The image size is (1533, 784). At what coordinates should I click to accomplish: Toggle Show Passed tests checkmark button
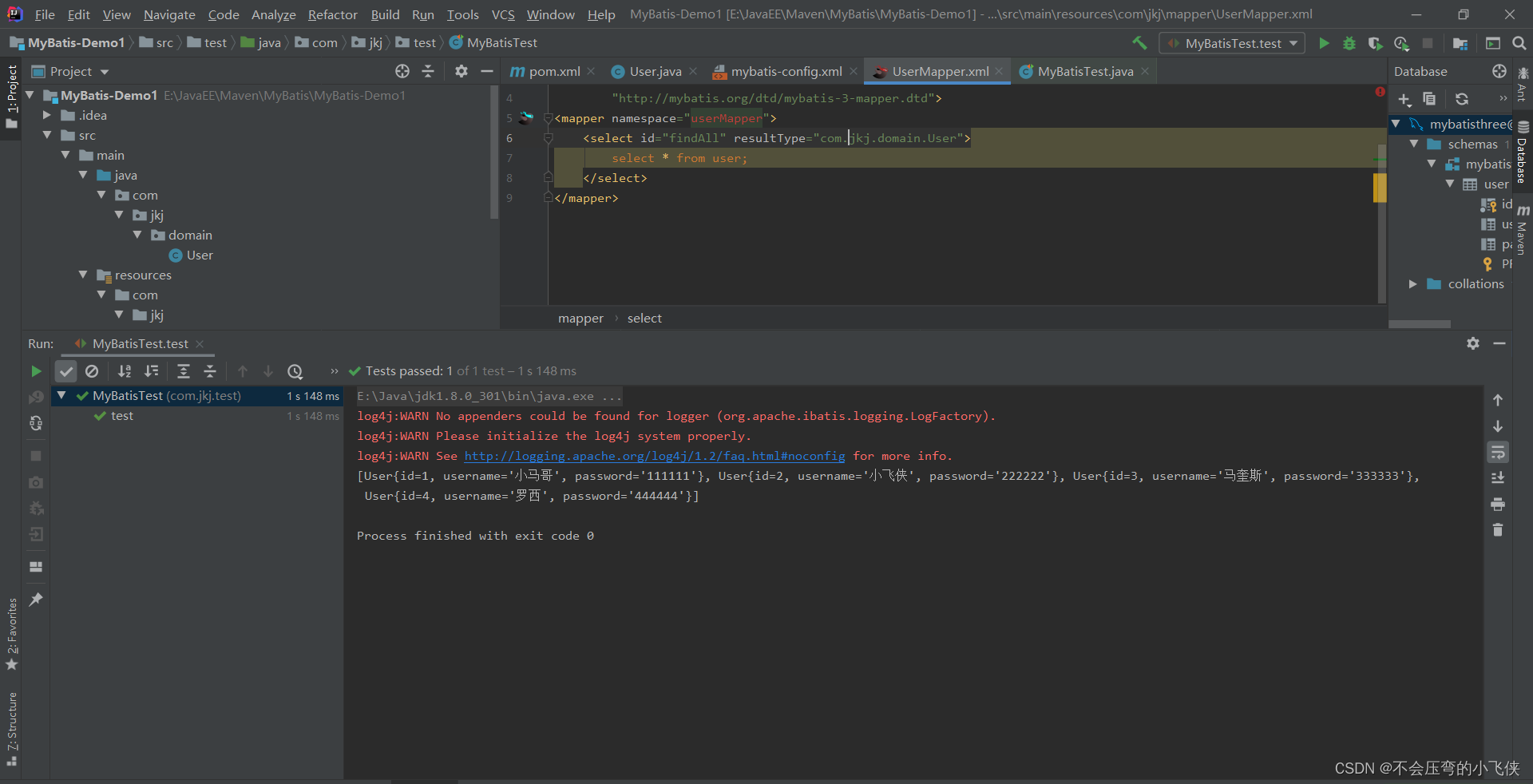pos(66,371)
